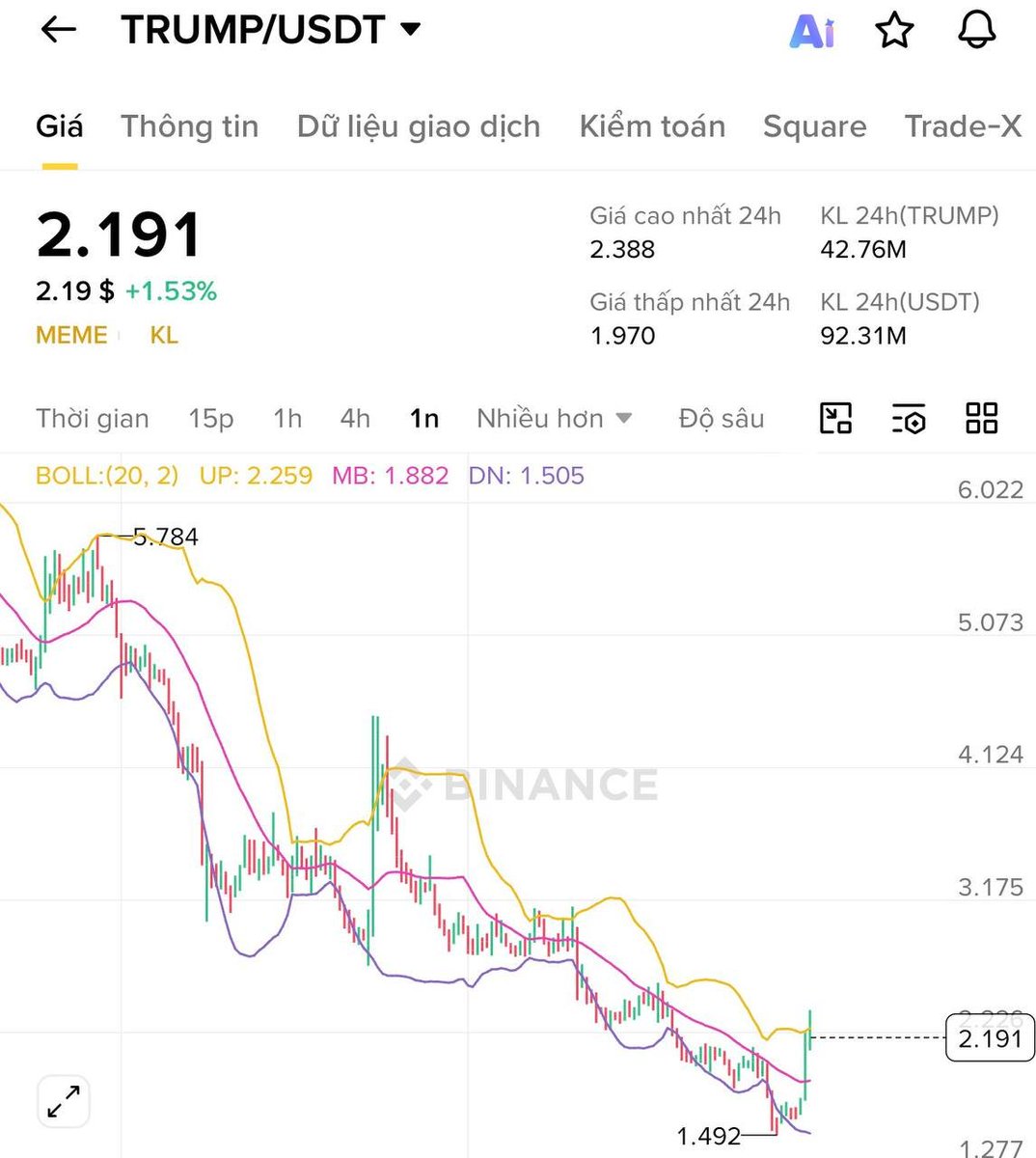The height and width of the screenshot is (1158, 1036).
Task: Tap the 2.191 price label on axis
Action: 991,1038
